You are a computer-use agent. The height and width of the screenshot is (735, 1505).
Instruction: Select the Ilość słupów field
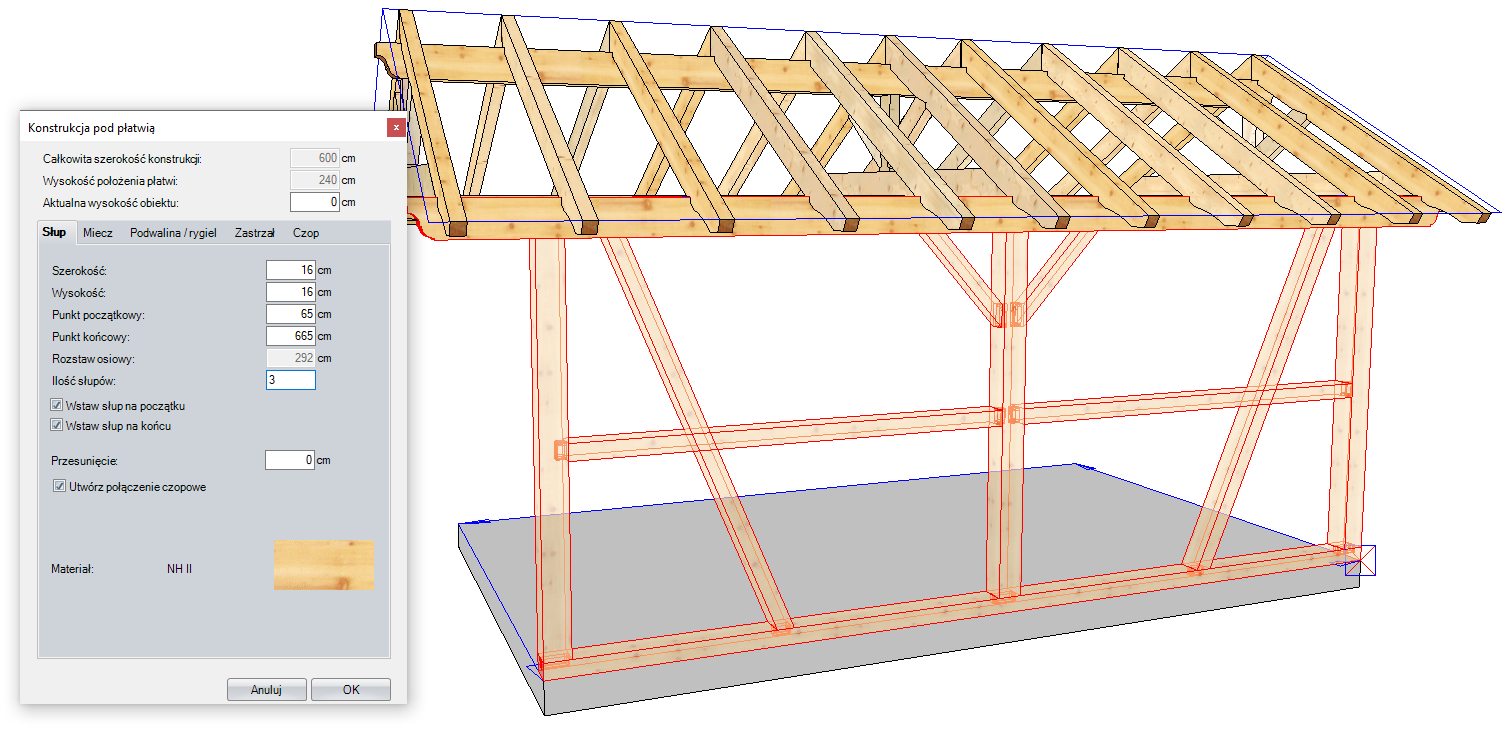coord(290,380)
